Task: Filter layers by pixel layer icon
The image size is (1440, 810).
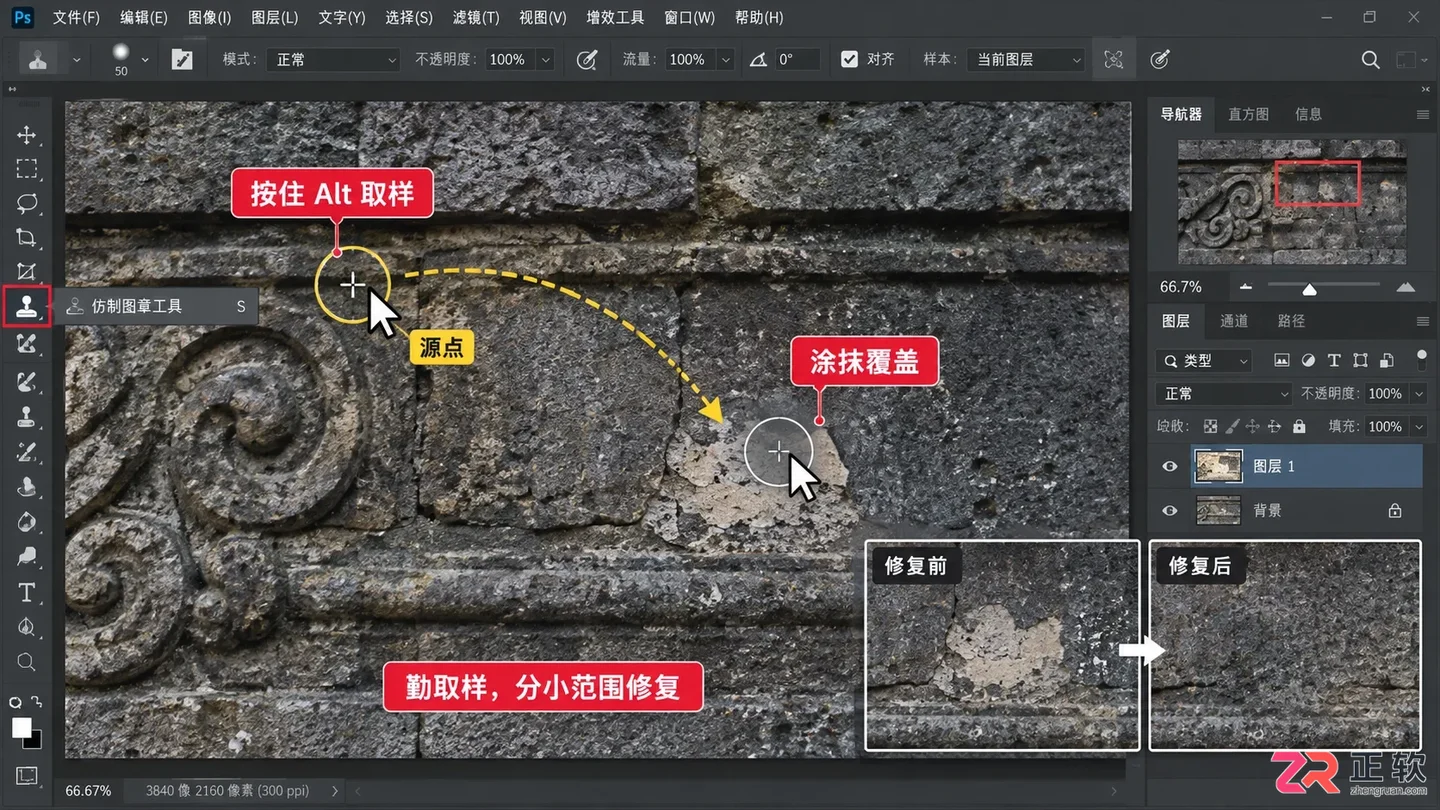Action: 1281,360
